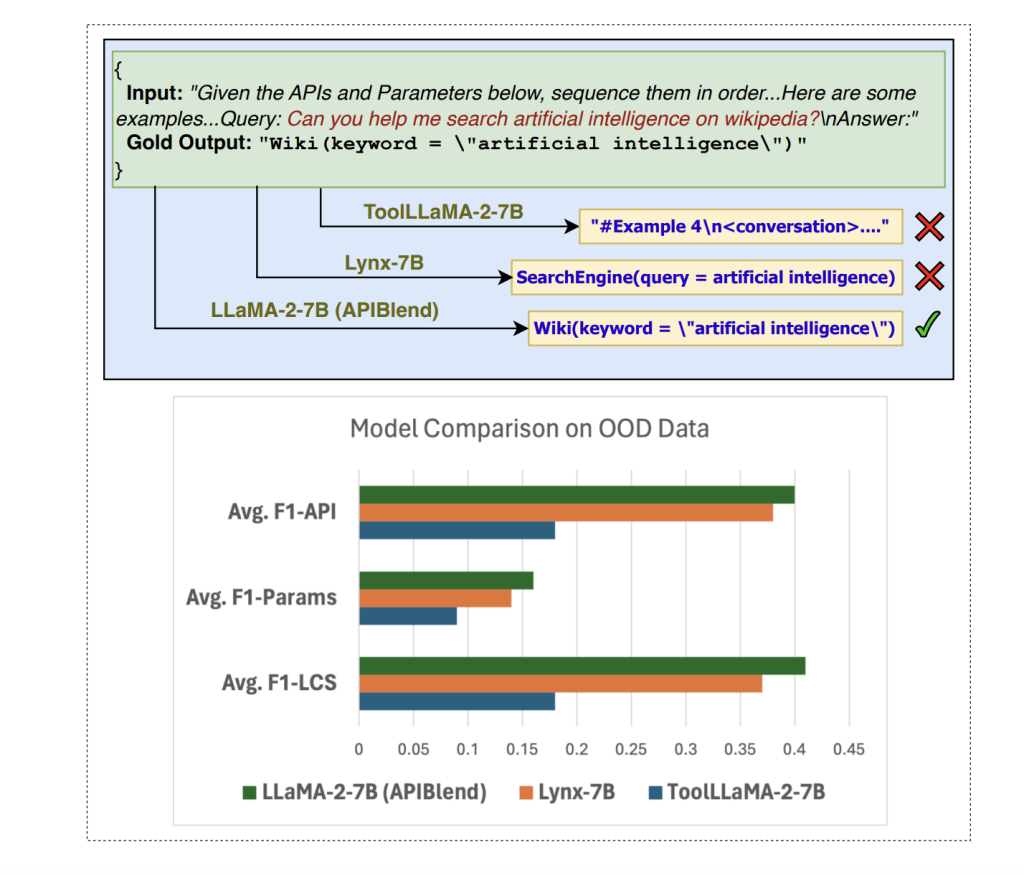The height and width of the screenshot is (875, 1024).
Task: Click the orange Avg. F1-API bar
Action: (566, 513)
